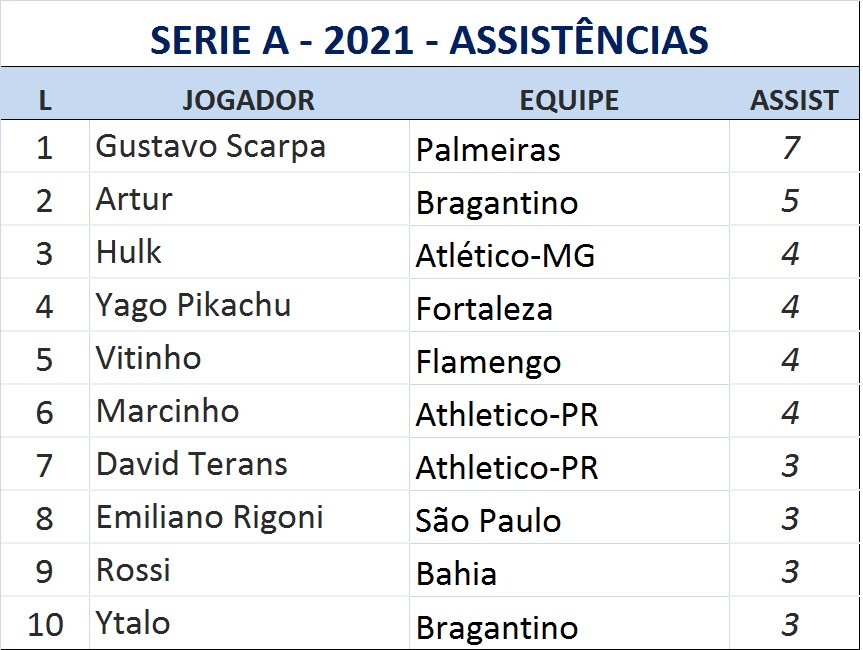The height and width of the screenshot is (650, 863).
Task: Select the Flamengo team cell
Action: click(x=488, y=362)
